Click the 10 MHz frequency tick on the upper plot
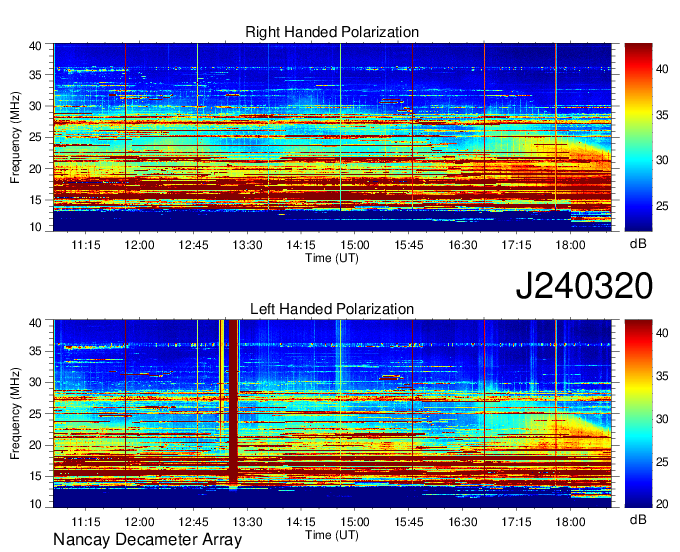Image resolution: width=680 pixels, height=552 pixels. point(35,227)
